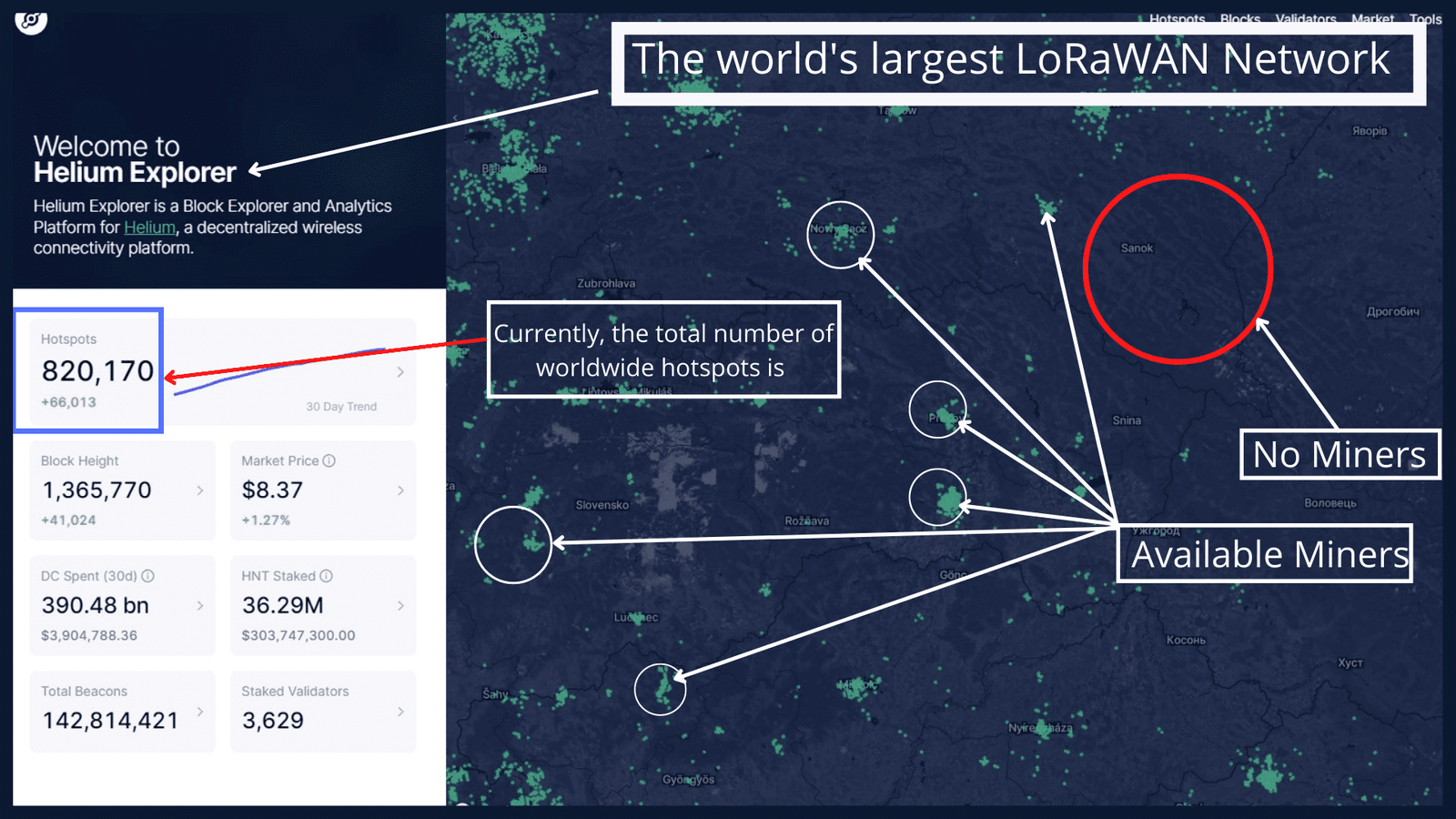Go to Market in the top navigation
1456x819 pixels.
(x=1372, y=19)
